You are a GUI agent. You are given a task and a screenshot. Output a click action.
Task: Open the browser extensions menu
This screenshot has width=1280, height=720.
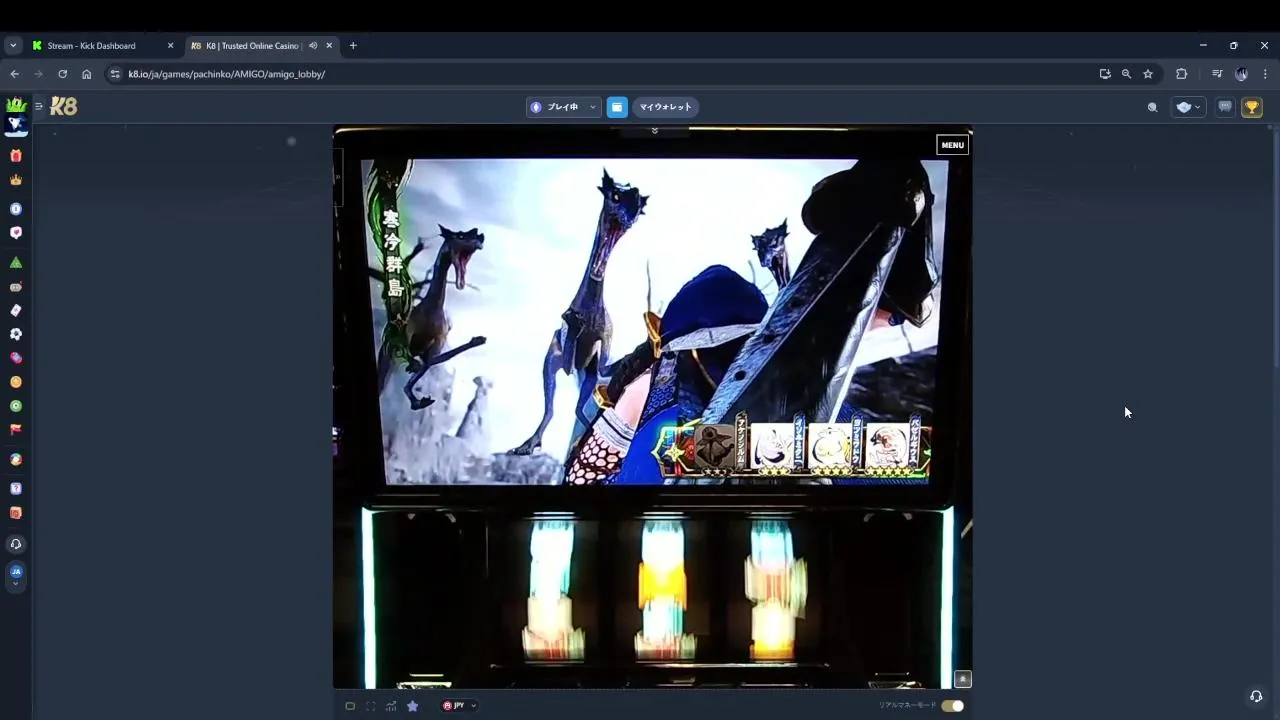tap(1181, 74)
